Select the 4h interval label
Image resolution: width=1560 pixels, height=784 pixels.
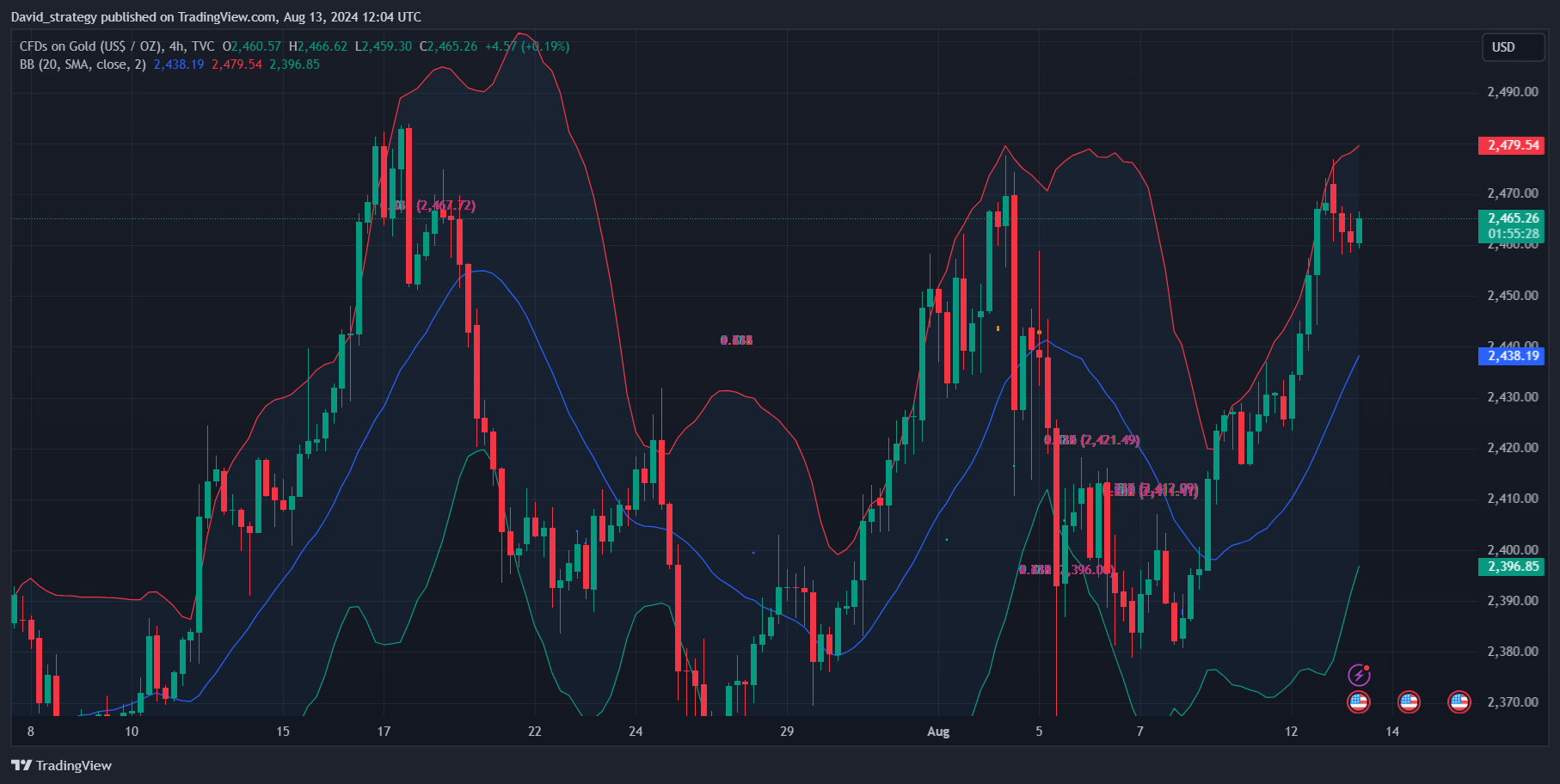point(176,46)
